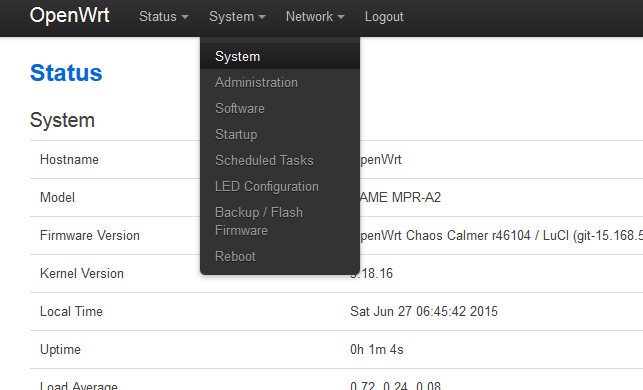
Task: Open Backup / Flash Firmware entry
Action: click(280, 221)
